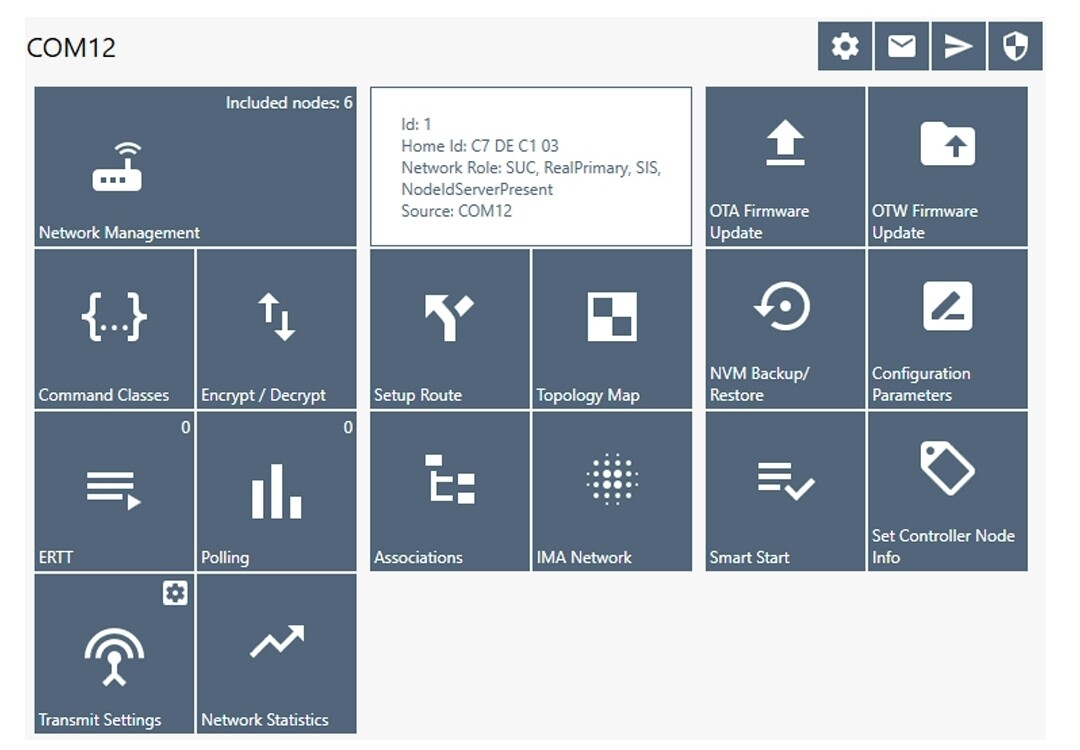Image resolution: width=1080 pixels, height=750 pixels.
Task: Click the Polling tile's 0 counter
Action: 348,427
